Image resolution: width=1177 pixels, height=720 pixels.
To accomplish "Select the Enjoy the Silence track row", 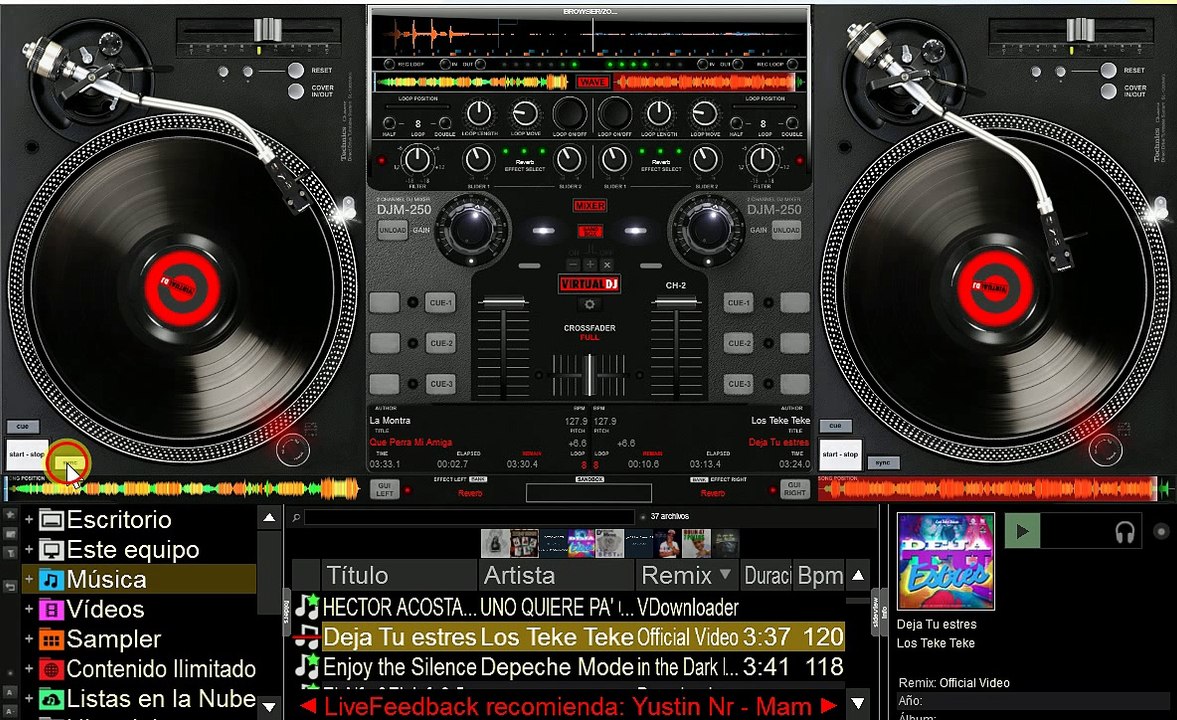I will point(569,667).
